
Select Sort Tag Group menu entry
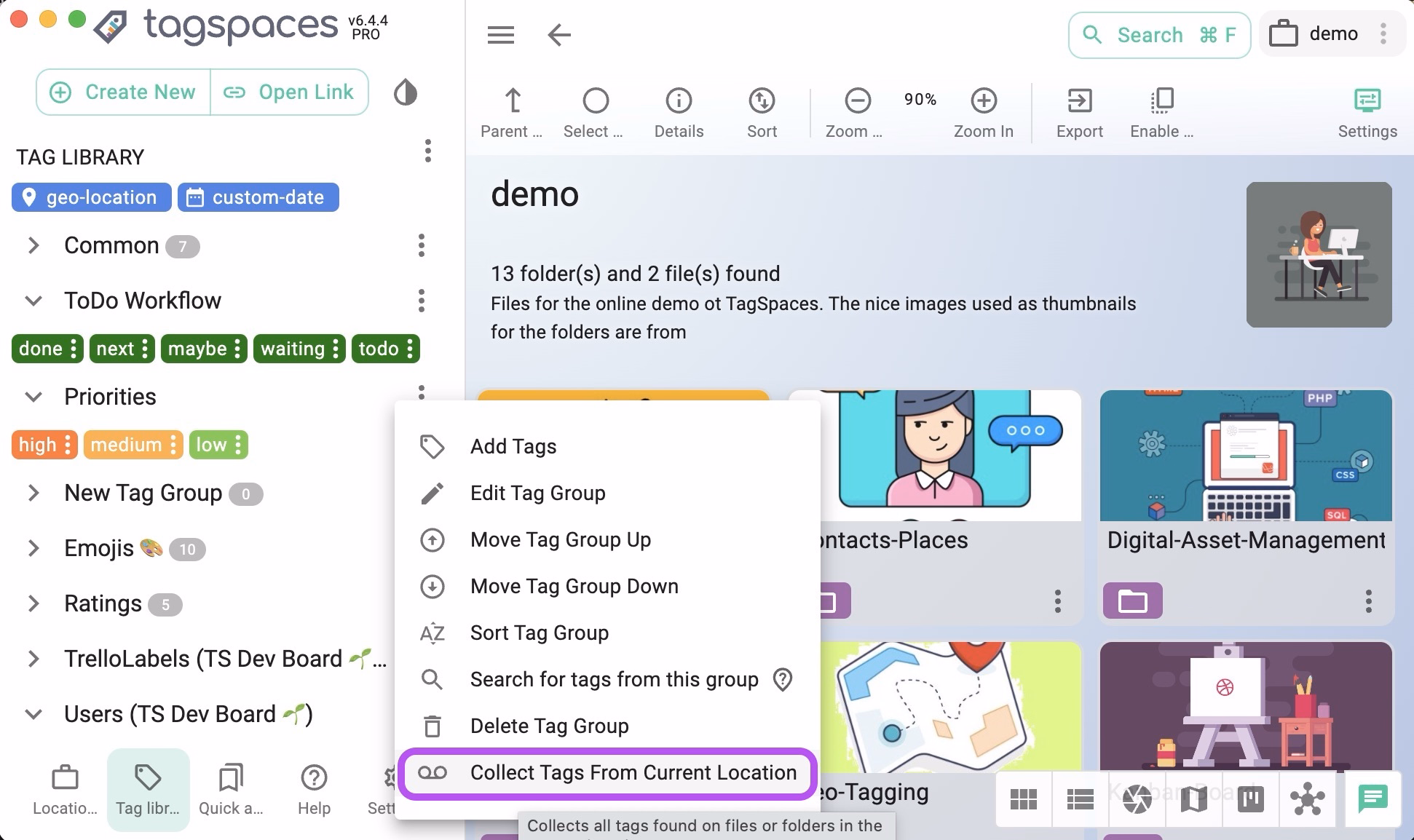click(x=539, y=633)
